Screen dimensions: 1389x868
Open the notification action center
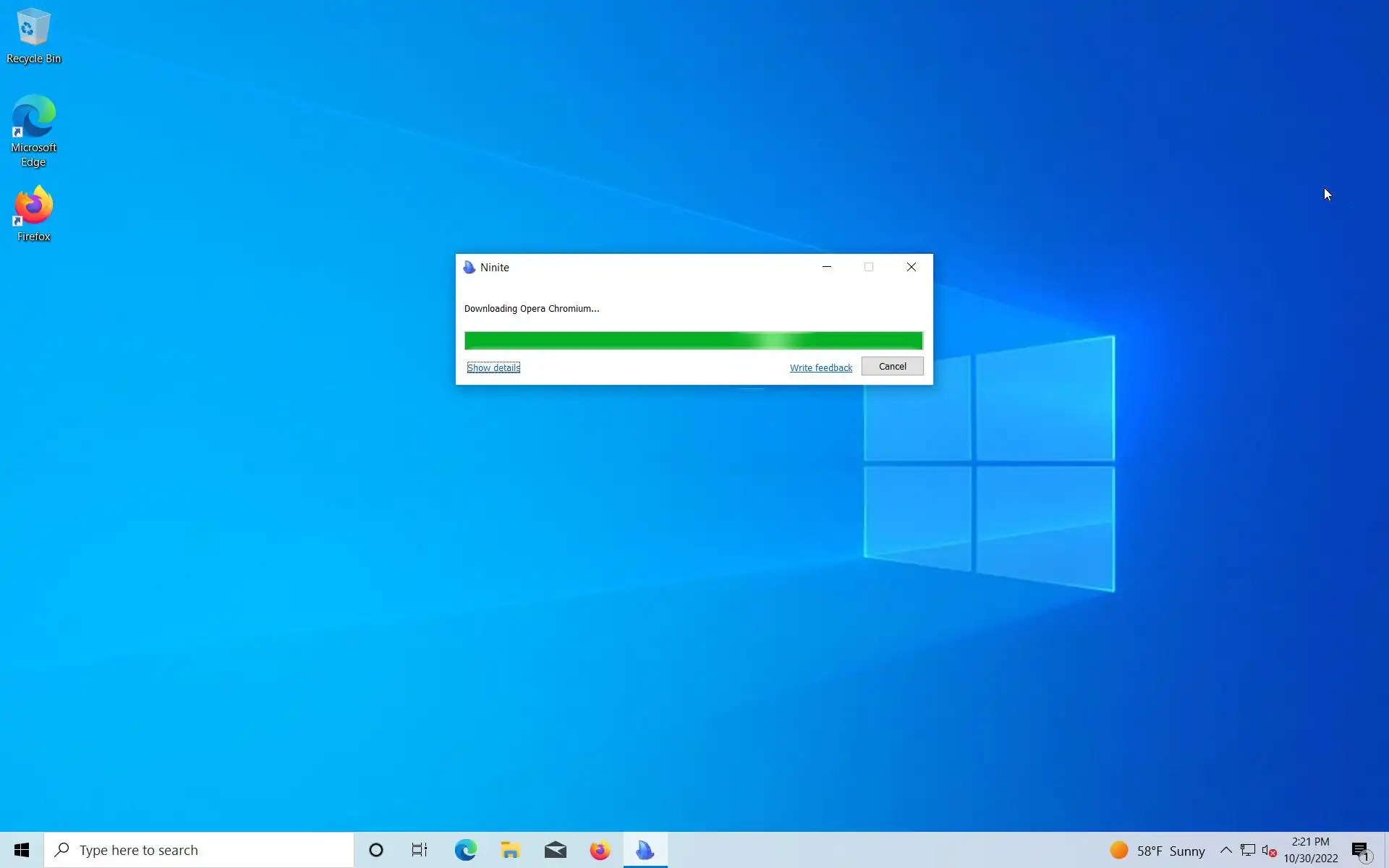coord(1361,851)
